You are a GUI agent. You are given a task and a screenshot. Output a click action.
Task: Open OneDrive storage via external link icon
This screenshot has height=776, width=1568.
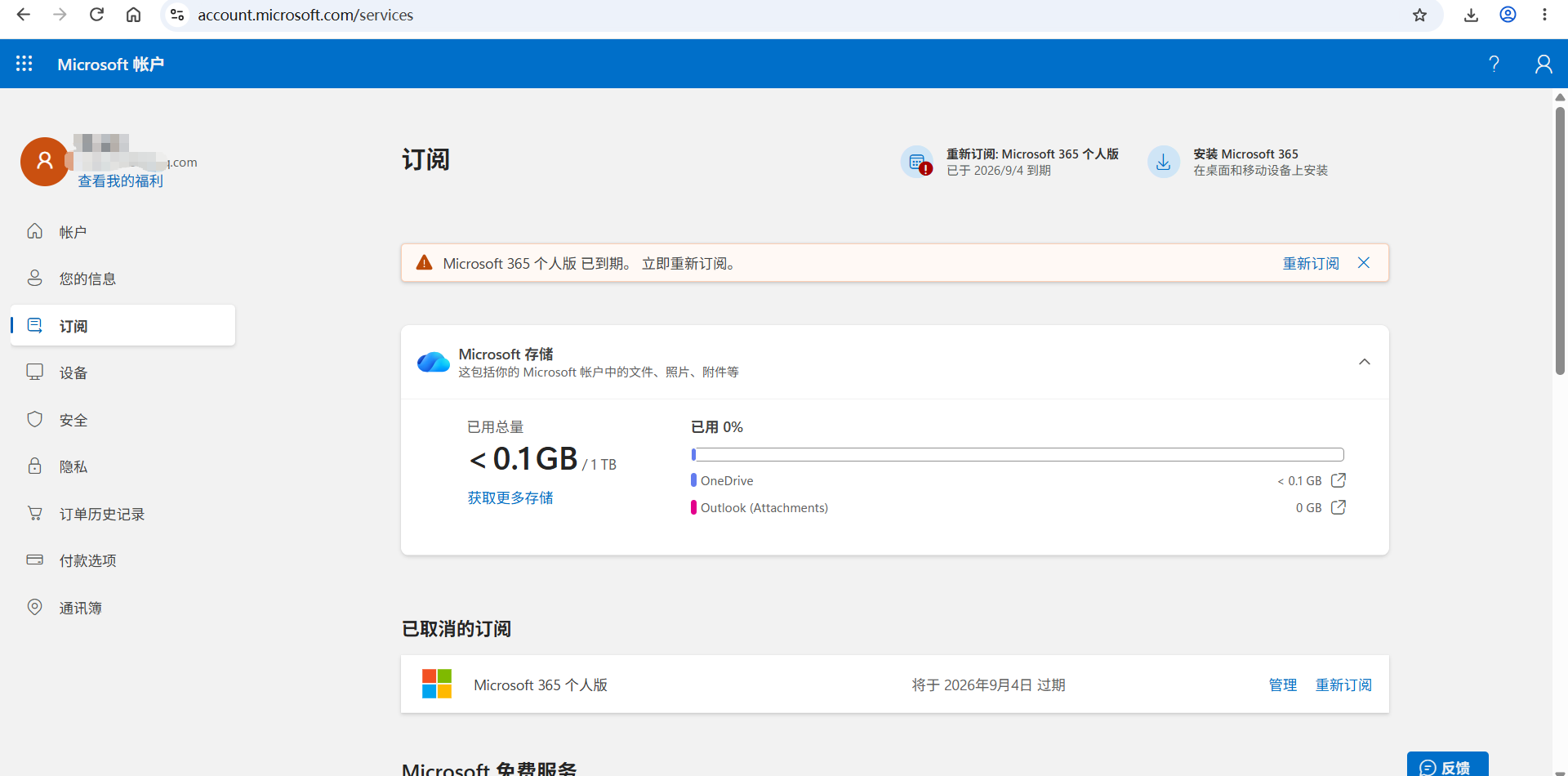click(x=1339, y=480)
